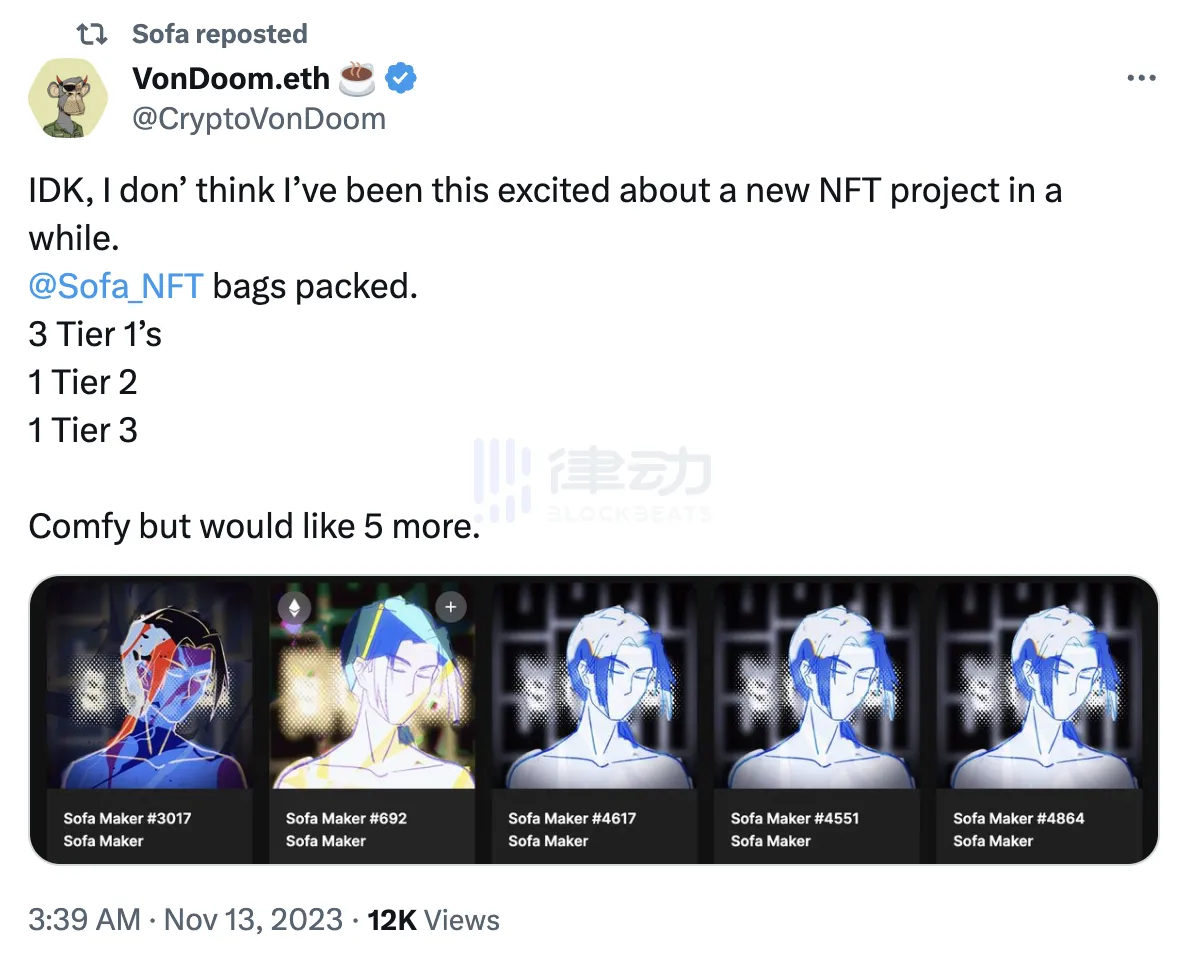This screenshot has height=962, width=1186.
Task: Select the Sofa Maker #4617 artwork image
Action: pyautogui.click(x=595, y=685)
